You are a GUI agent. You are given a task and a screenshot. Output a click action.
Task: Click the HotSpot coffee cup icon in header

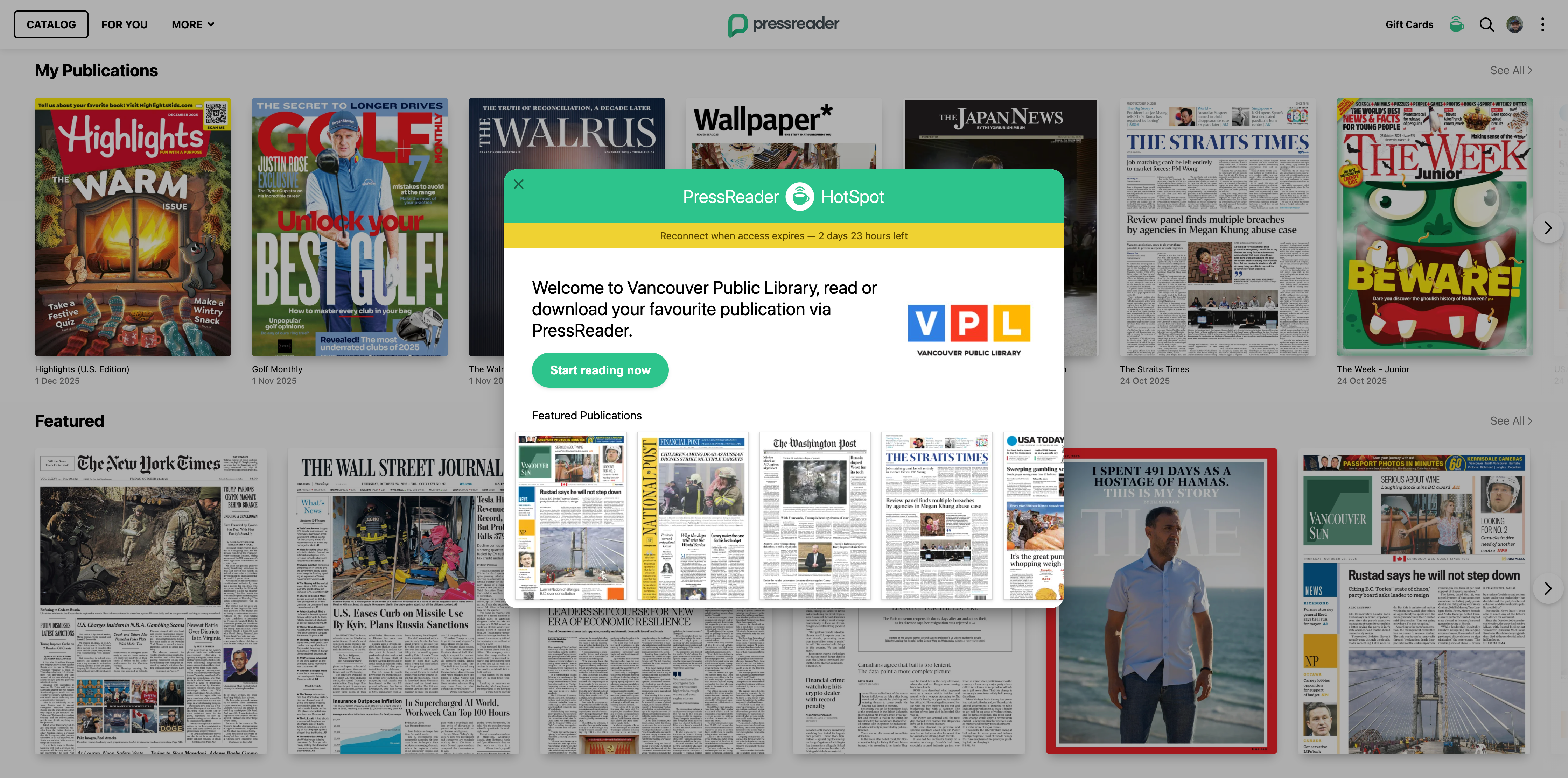pos(1456,24)
